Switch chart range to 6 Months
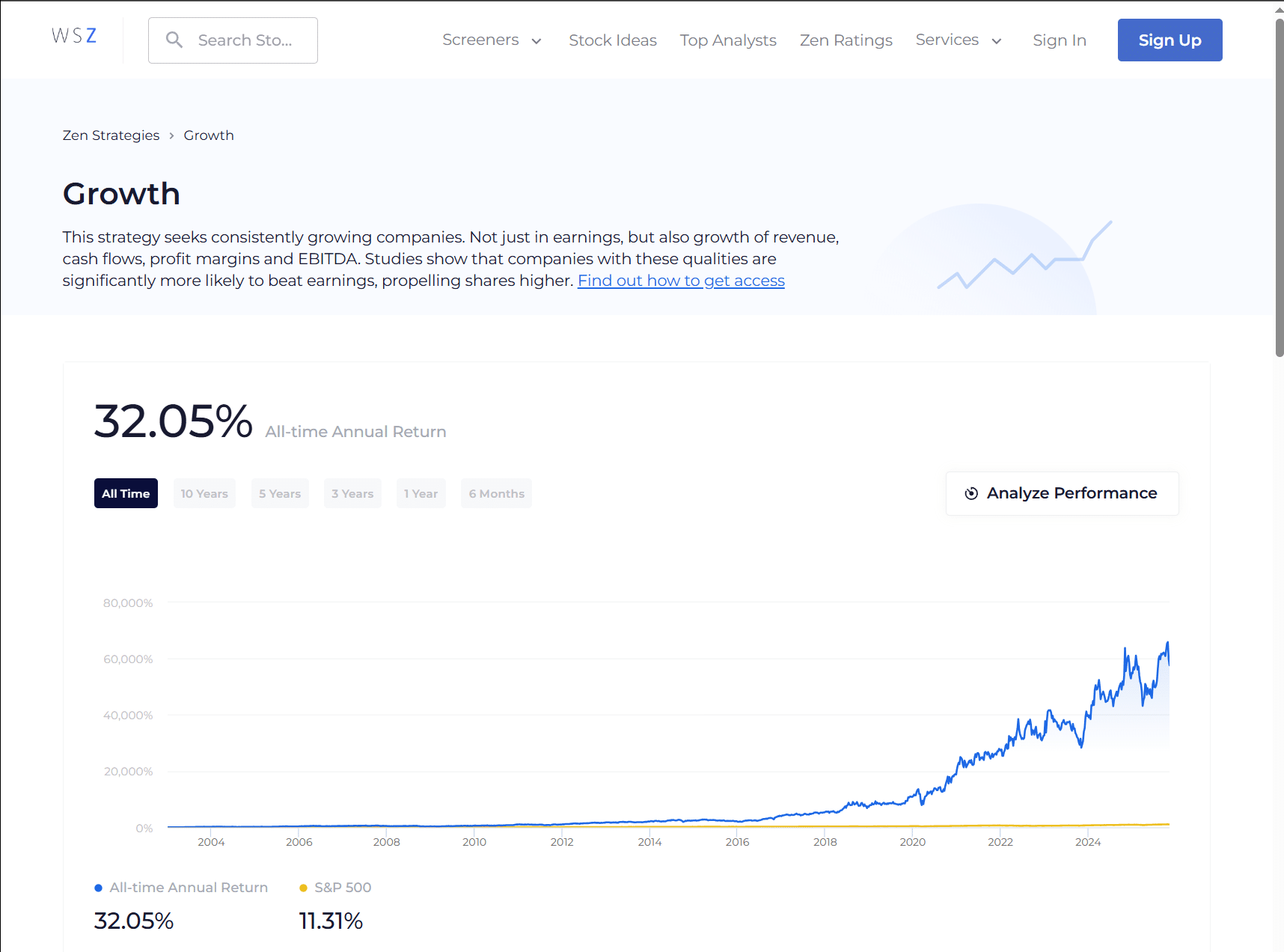This screenshot has height=952, width=1284. [x=496, y=493]
